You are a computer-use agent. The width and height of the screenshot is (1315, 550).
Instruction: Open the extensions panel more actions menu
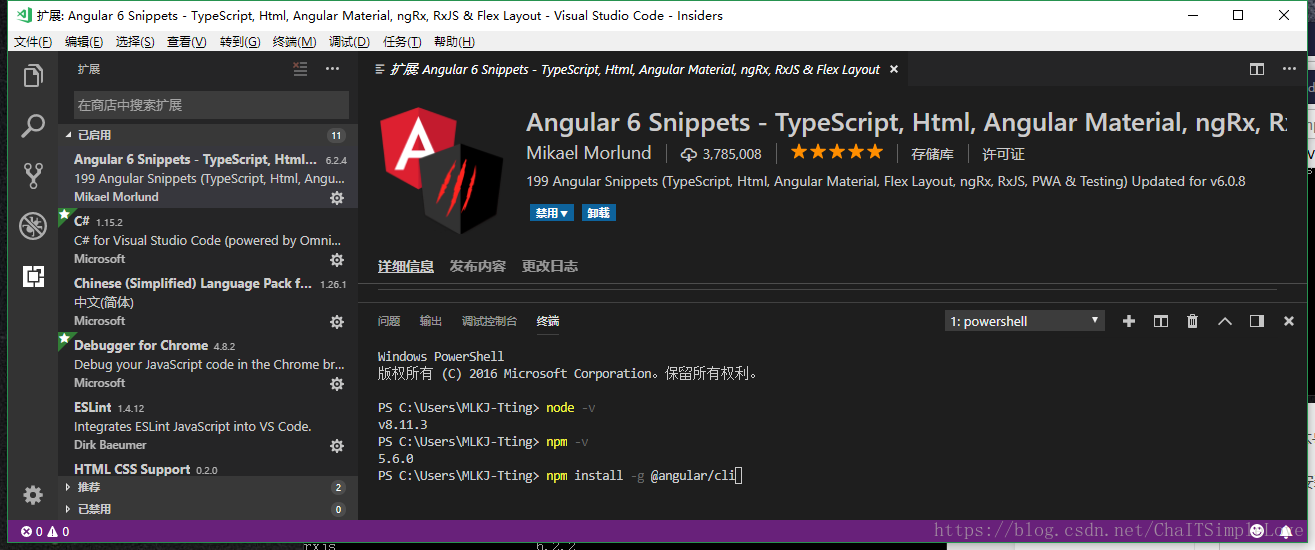click(332, 69)
